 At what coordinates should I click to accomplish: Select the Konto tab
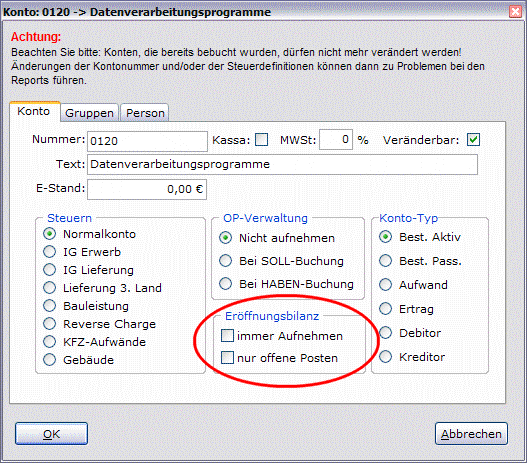click(35, 111)
